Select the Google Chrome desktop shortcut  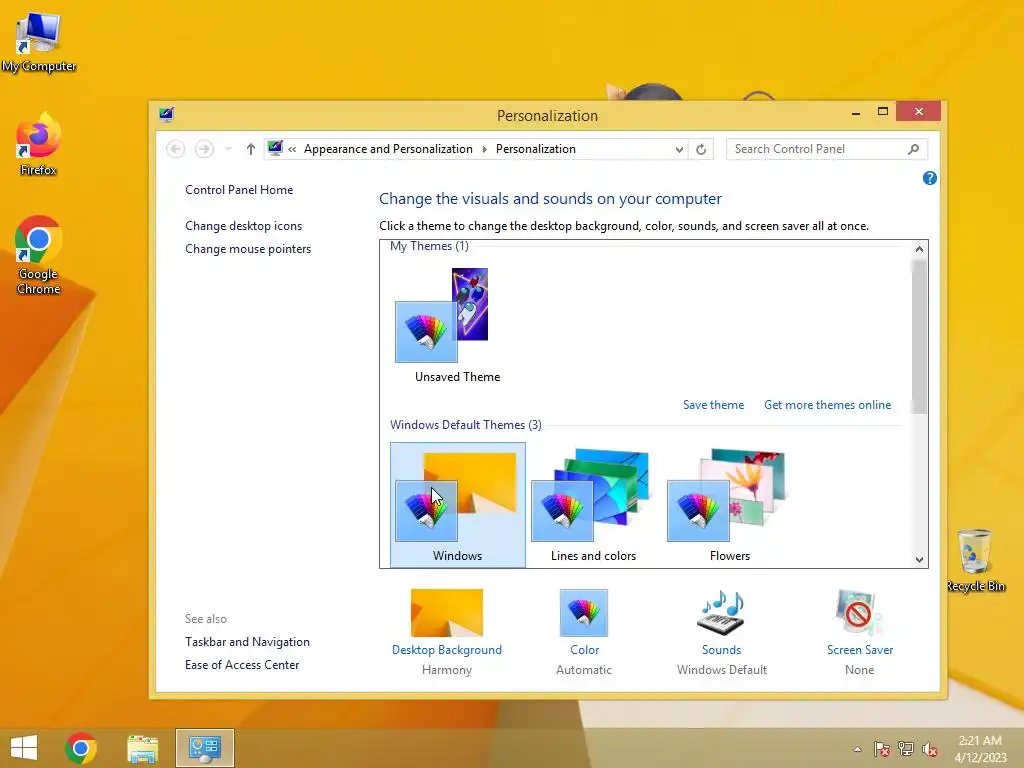pyautogui.click(x=39, y=255)
